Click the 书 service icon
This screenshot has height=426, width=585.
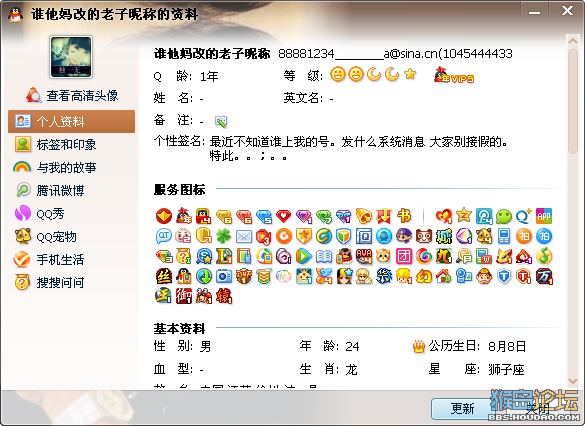404,216
